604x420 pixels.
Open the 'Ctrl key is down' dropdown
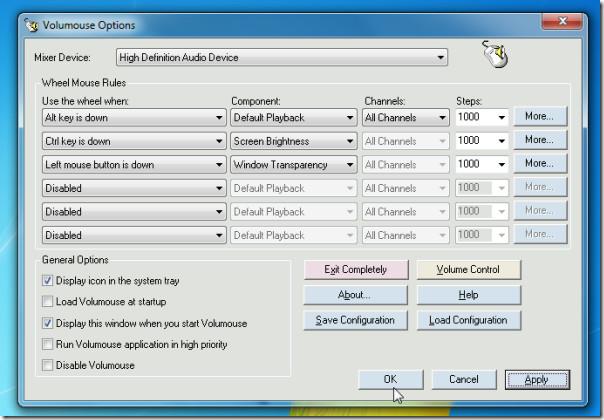point(134,141)
